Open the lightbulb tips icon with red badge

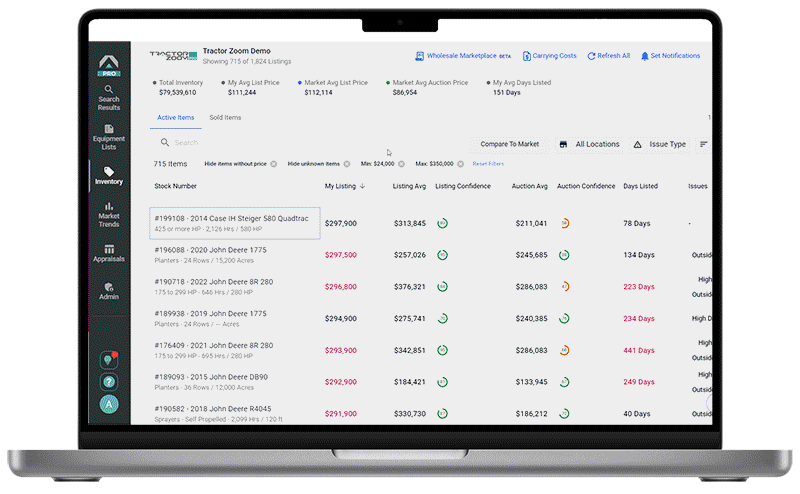(x=109, y=360)
